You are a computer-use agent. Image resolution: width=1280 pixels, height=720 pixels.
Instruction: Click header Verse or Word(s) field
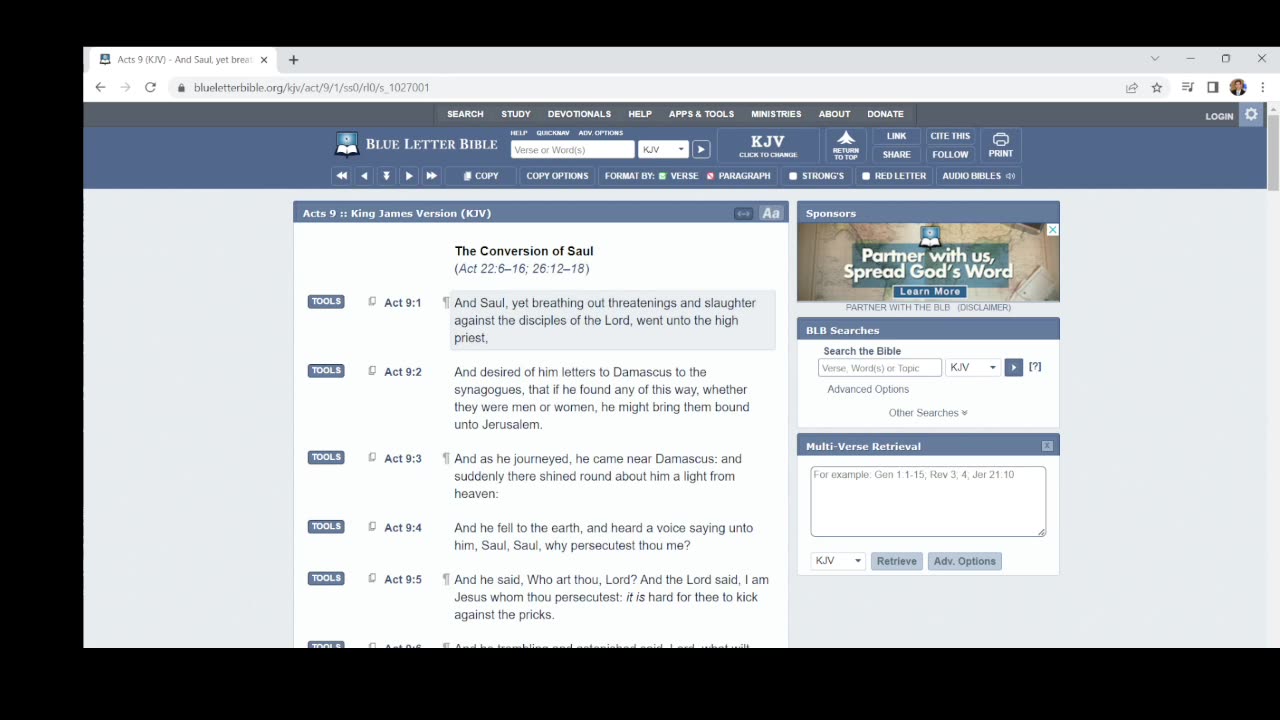[x=573, y=149]
